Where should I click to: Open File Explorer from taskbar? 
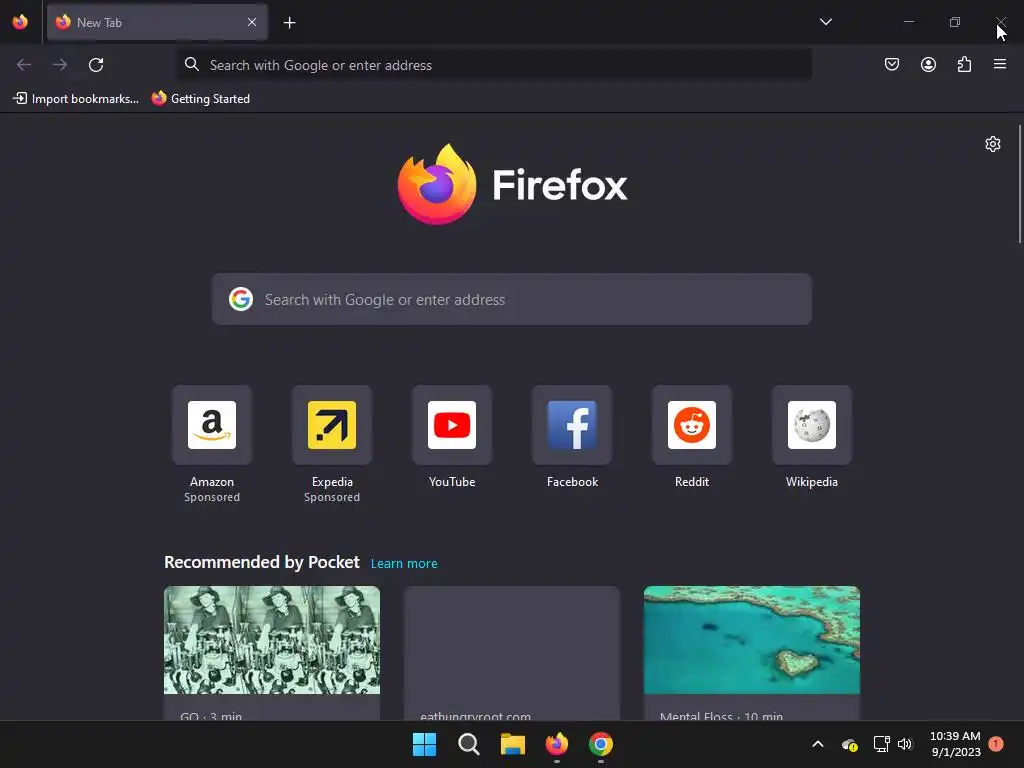[513, 744]
